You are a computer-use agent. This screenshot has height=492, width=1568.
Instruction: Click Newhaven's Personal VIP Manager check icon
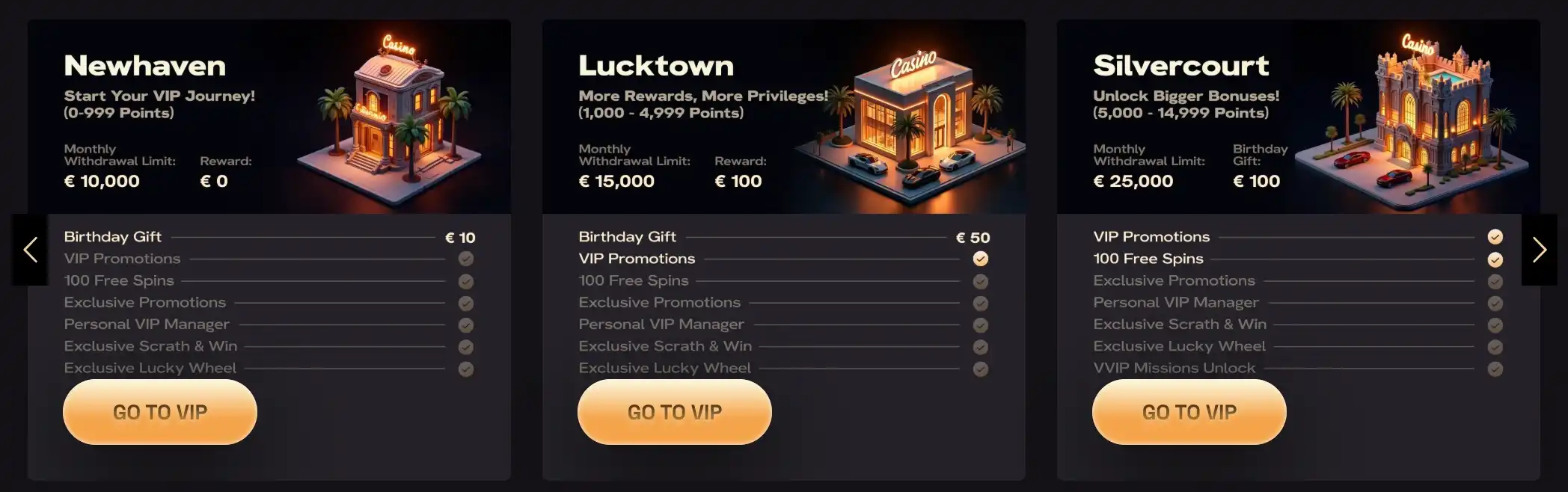click(x=465, y=325)
